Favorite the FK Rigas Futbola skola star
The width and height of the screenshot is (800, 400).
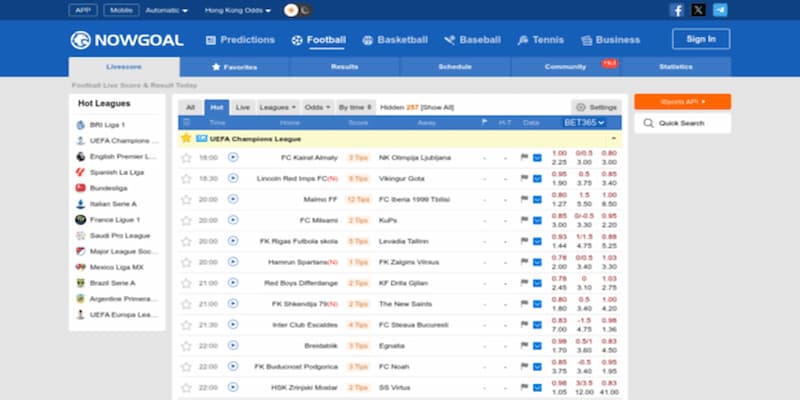pyautogui.click(x=186, y=242)
